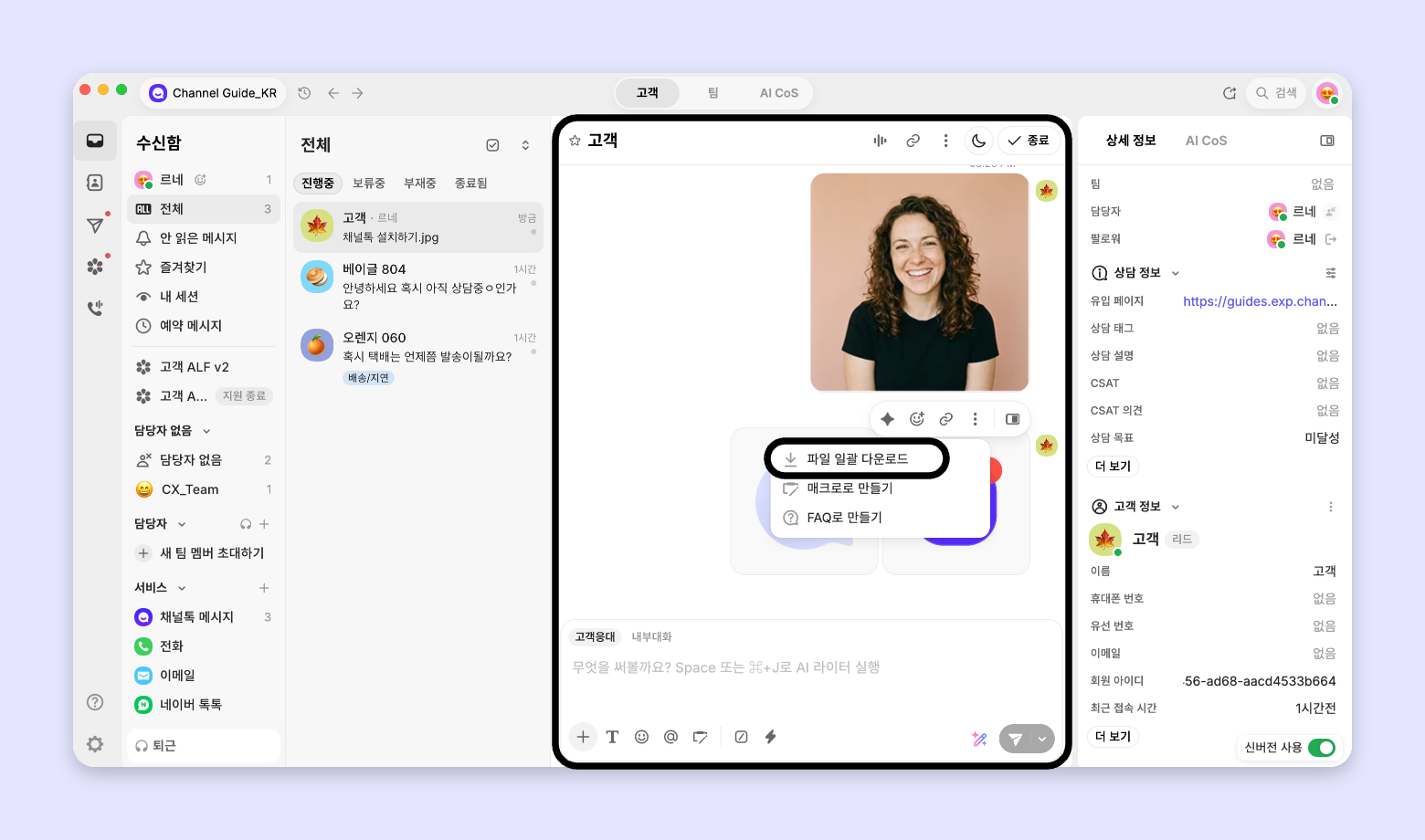Click 새 팀 멤버 초대하기
Screen dimensions: 1425x840
tap(204, 553)
